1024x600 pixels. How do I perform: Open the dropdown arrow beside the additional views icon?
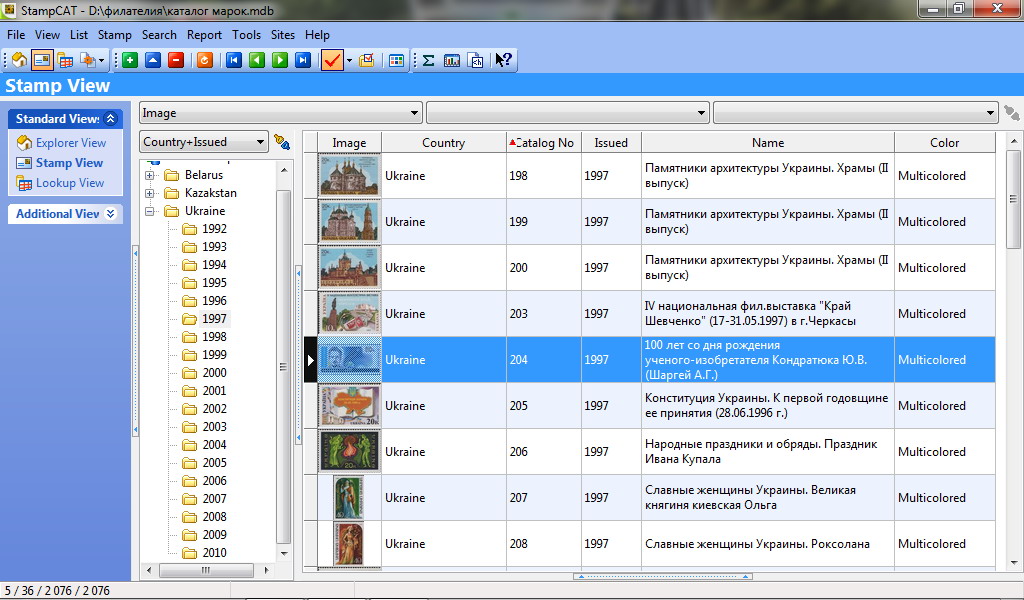coord(101,61)
